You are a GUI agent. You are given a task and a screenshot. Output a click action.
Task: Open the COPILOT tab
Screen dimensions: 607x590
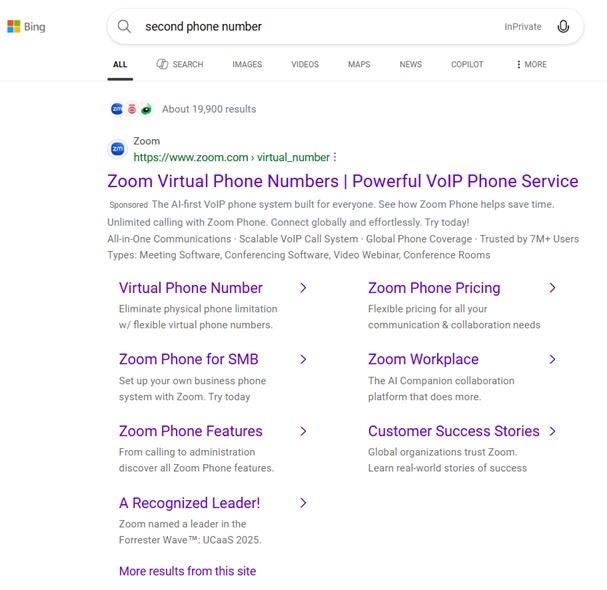467,65
